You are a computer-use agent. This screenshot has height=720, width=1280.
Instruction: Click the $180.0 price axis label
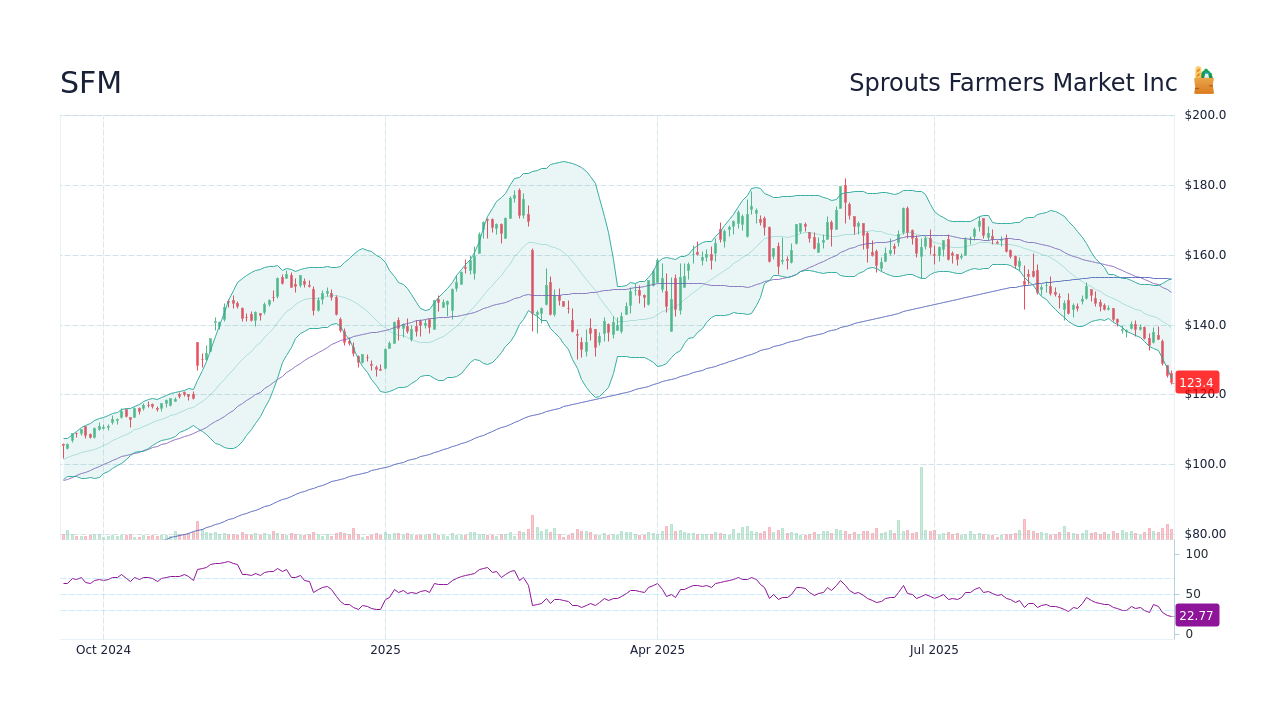tap(1205, 185)
